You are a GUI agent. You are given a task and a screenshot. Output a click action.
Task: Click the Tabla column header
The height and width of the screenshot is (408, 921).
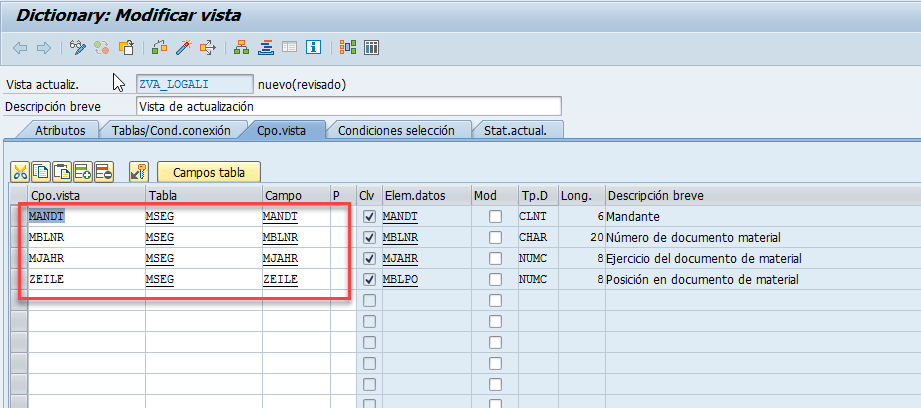tap(204, 195)
